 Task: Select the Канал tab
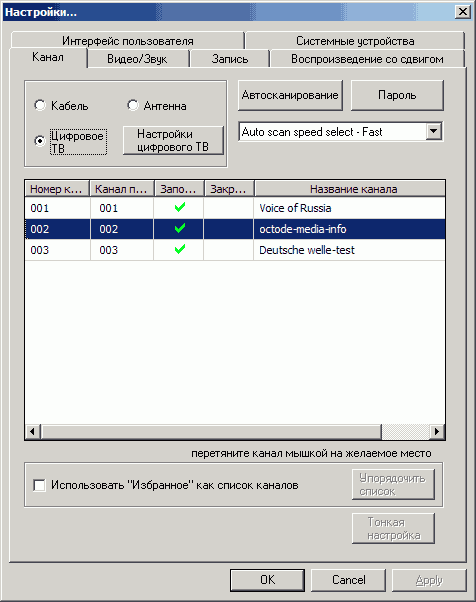pyautogui.click(x=48, y=57)
